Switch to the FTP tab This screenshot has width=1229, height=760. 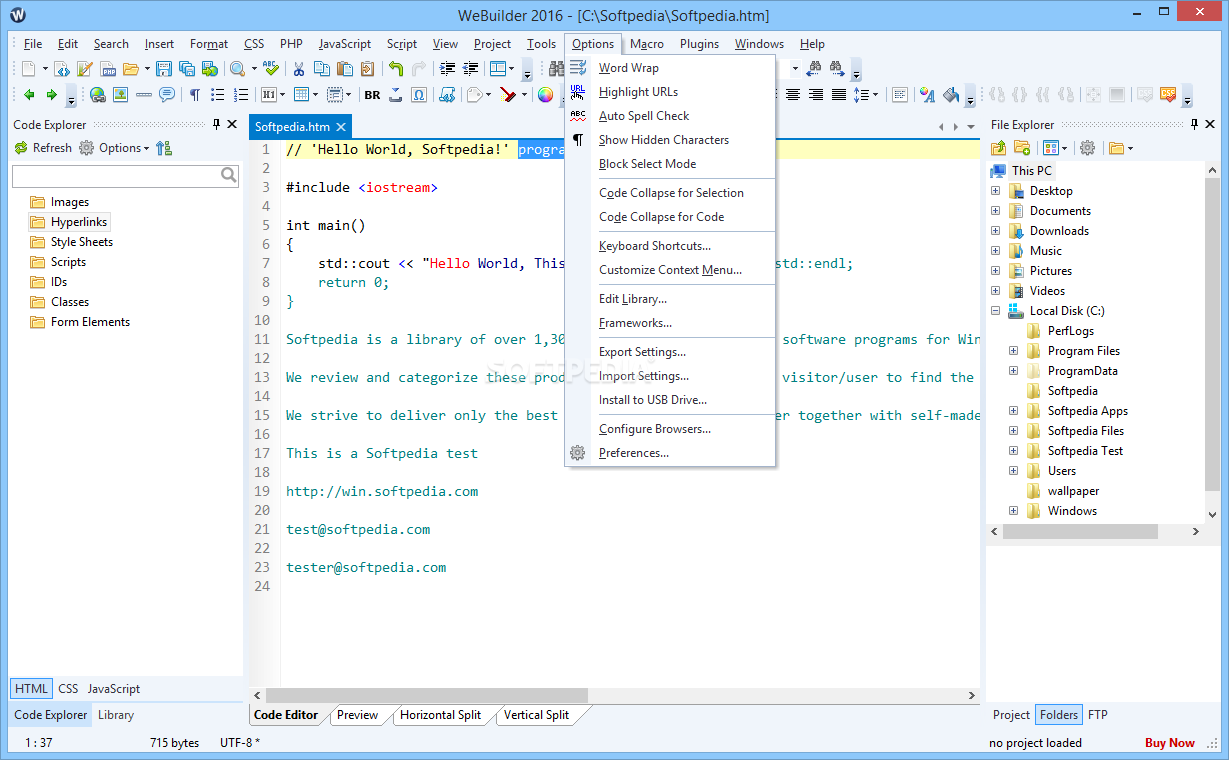1097,715
